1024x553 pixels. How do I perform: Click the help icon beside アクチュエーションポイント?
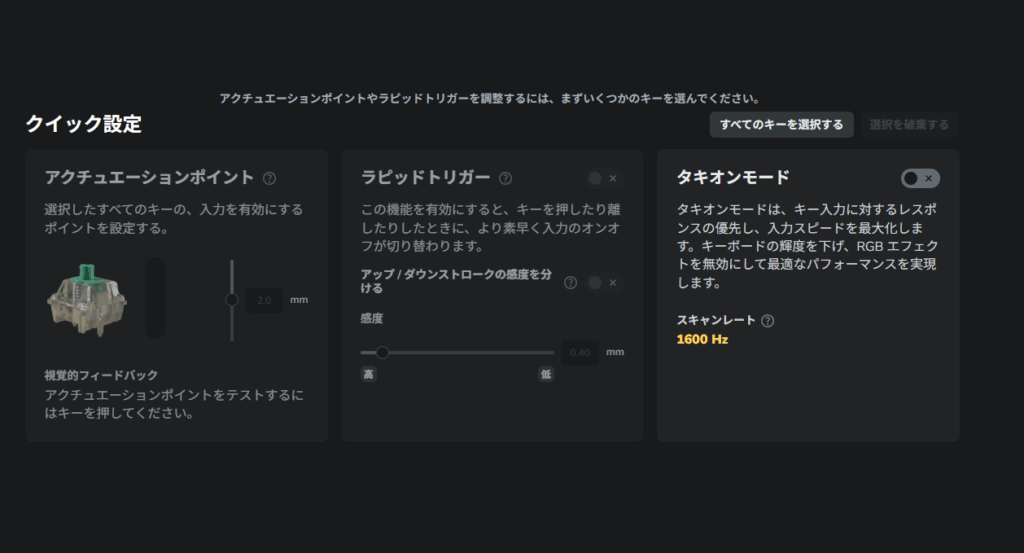(x=269, y=178)
